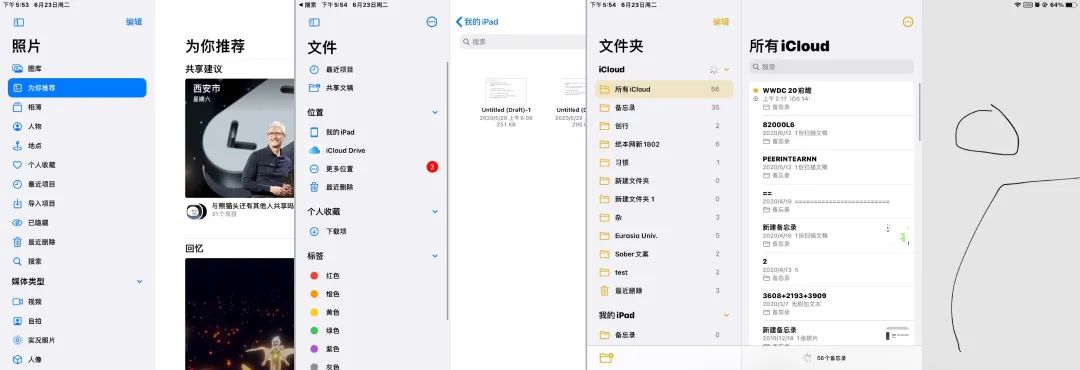Collapse 标签 section in Files
The height and width of the screenshot is (370, 1080).
click(435, 256)
